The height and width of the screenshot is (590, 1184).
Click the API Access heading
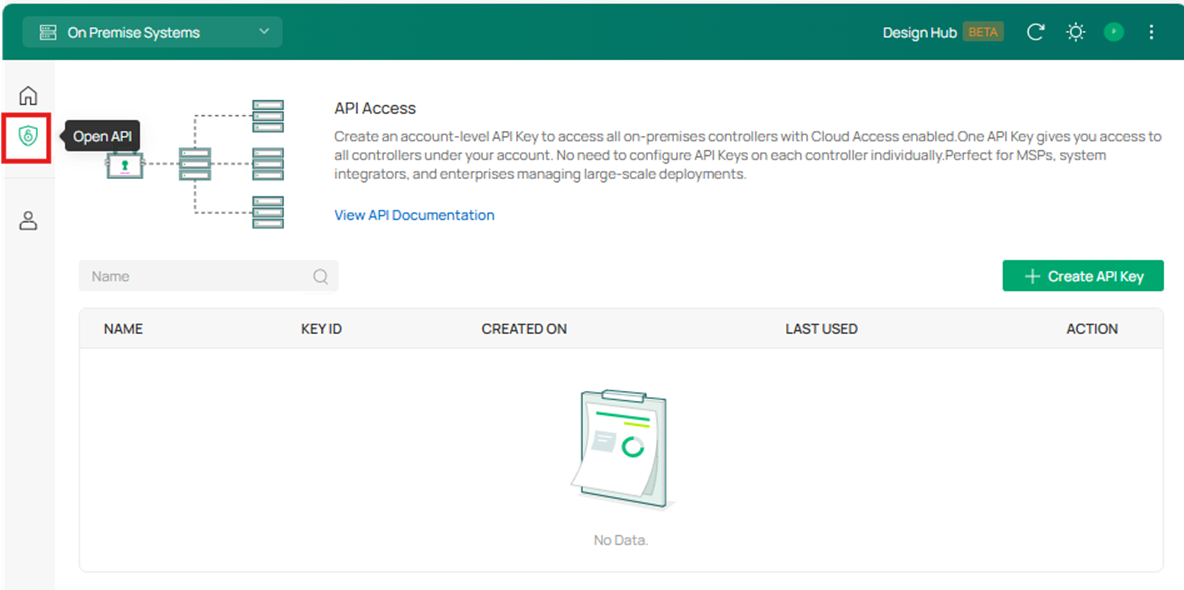[x=375, y=108]
